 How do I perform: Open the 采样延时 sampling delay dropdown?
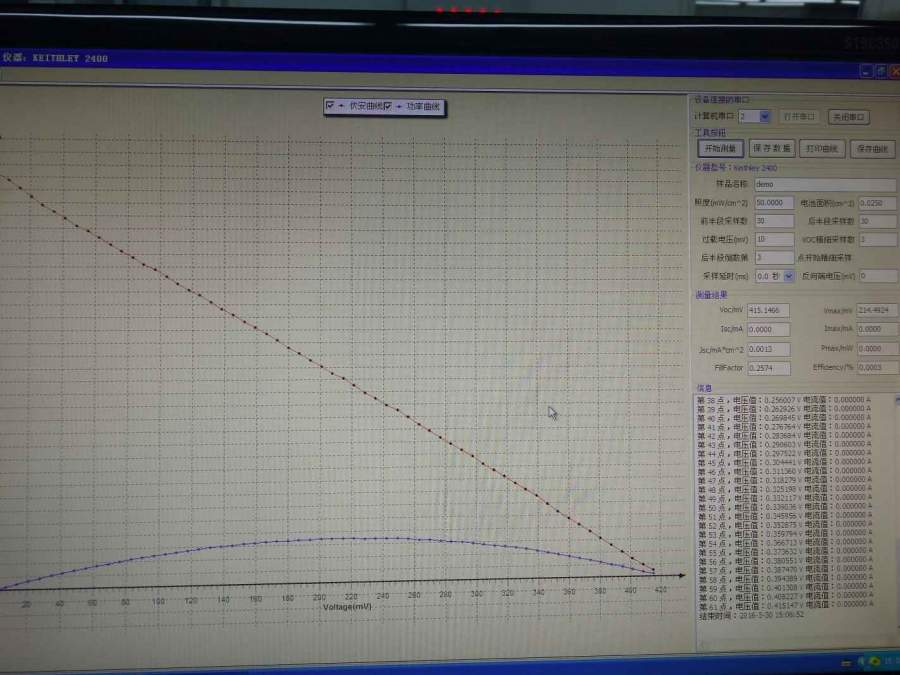[x=789, y=276]
